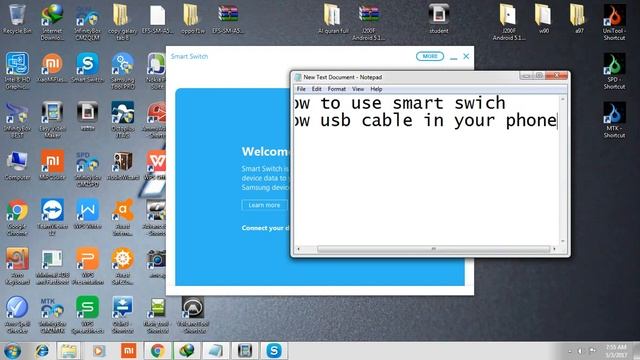Switch to Smart Switch taskbar button
The width and height of the screenshot is (640, 360).
coord(274,351)
